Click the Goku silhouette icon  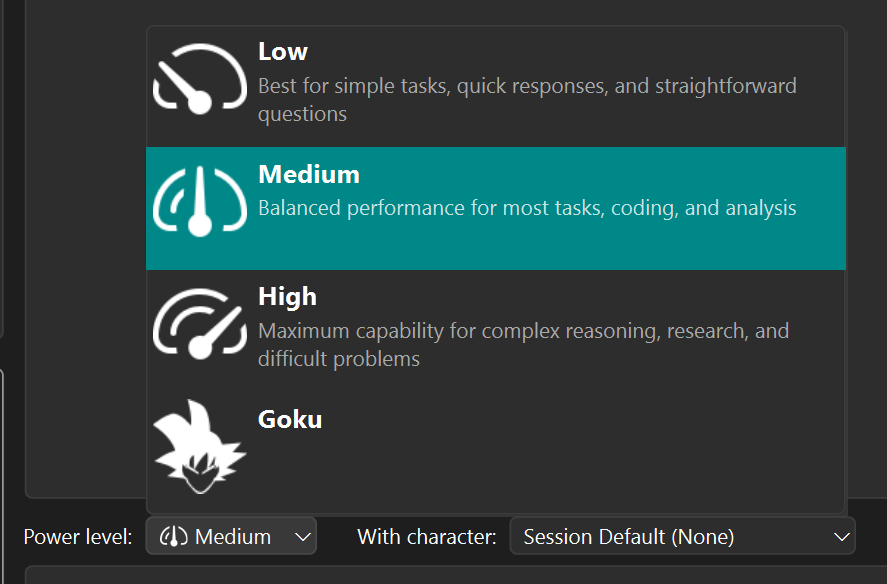pos(200,446)
